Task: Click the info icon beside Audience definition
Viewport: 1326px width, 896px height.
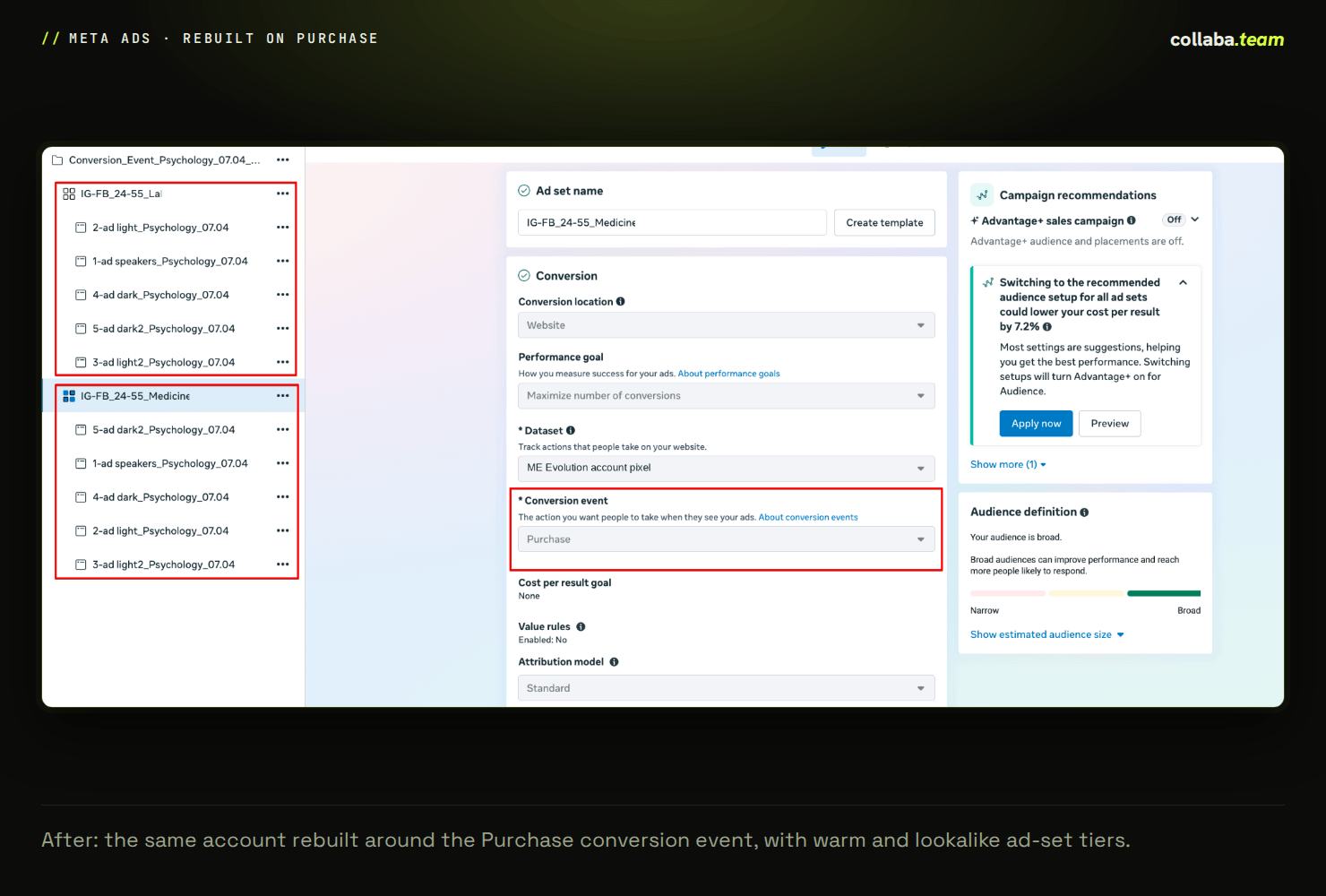Action: point(1084,513)
